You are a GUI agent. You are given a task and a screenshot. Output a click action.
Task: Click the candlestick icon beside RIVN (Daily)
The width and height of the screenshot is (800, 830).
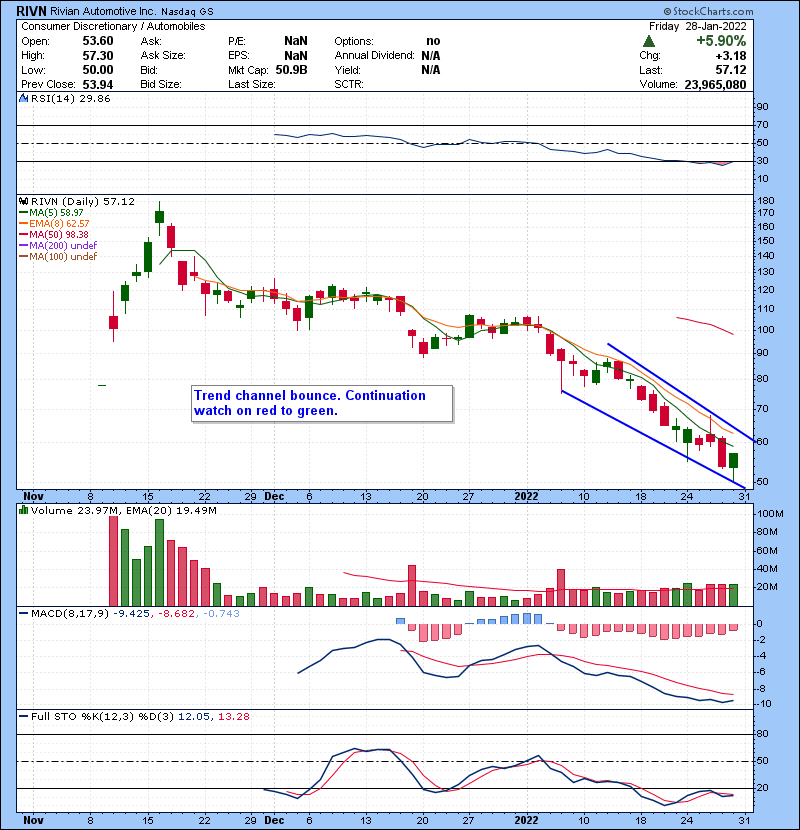click(24, 201)
